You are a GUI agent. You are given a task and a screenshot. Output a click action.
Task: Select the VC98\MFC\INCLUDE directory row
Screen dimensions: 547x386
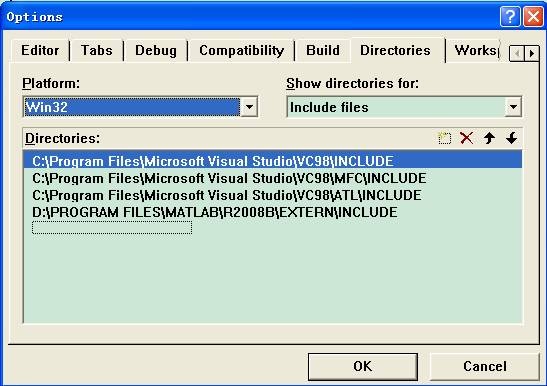point(273,178)
